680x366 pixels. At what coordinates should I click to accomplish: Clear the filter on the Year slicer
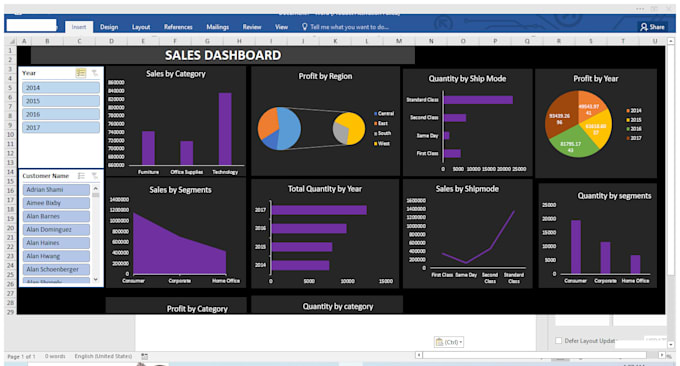tap(95, 73)
